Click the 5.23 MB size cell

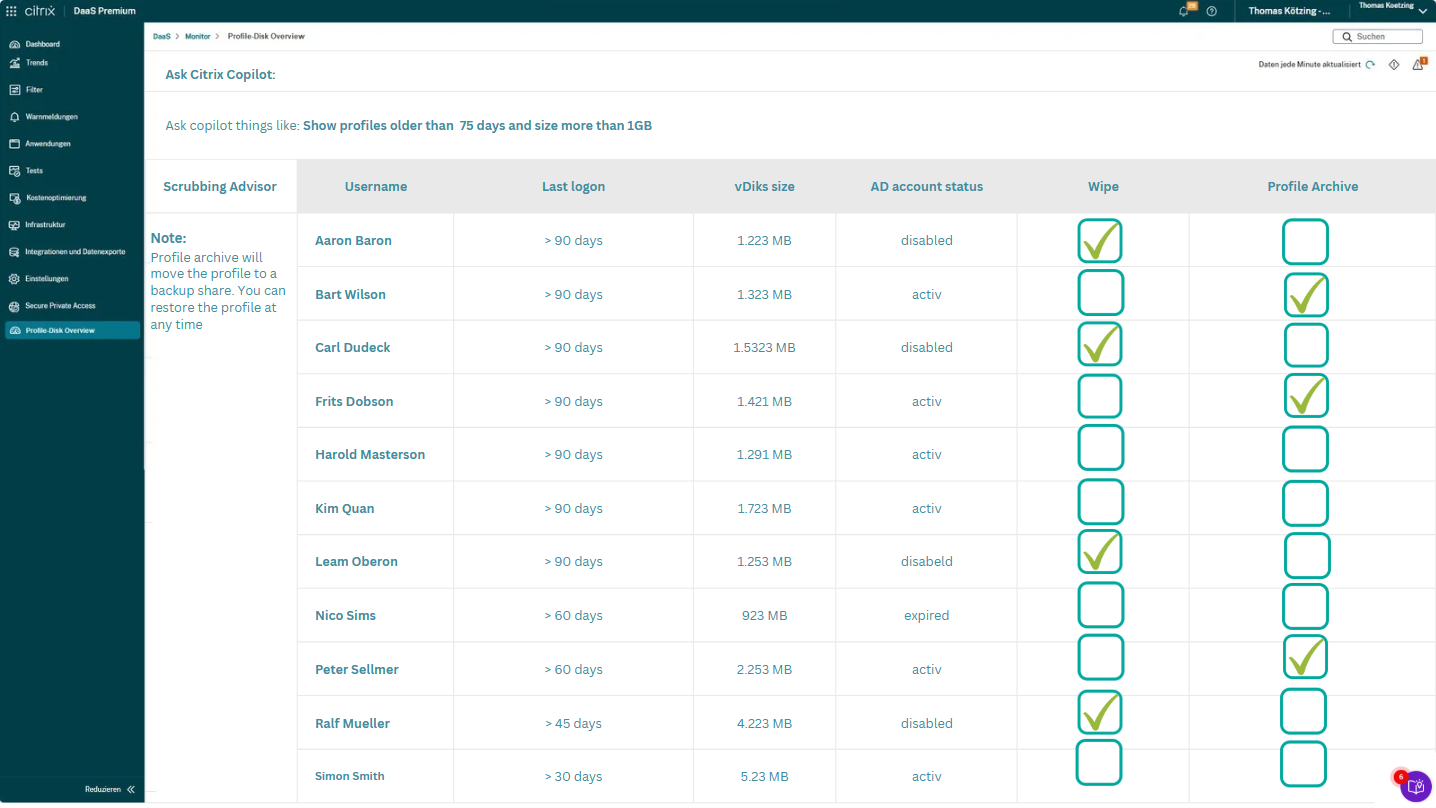pos(764,777)
